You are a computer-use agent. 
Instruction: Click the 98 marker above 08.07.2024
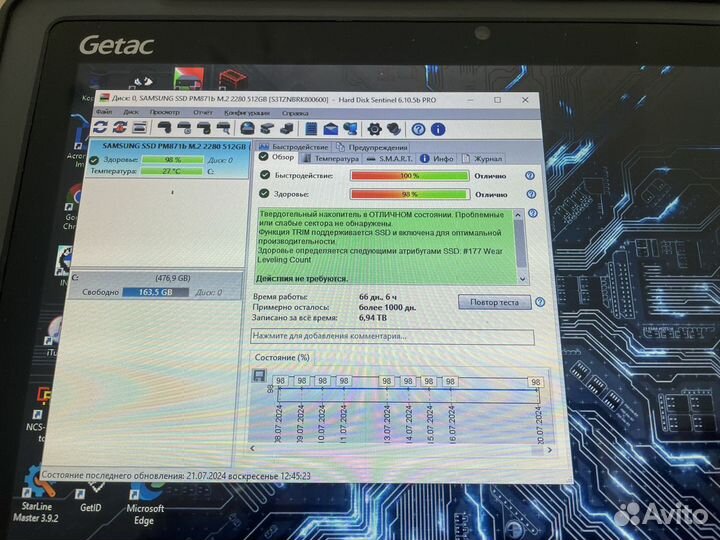[x=280, y=381]
